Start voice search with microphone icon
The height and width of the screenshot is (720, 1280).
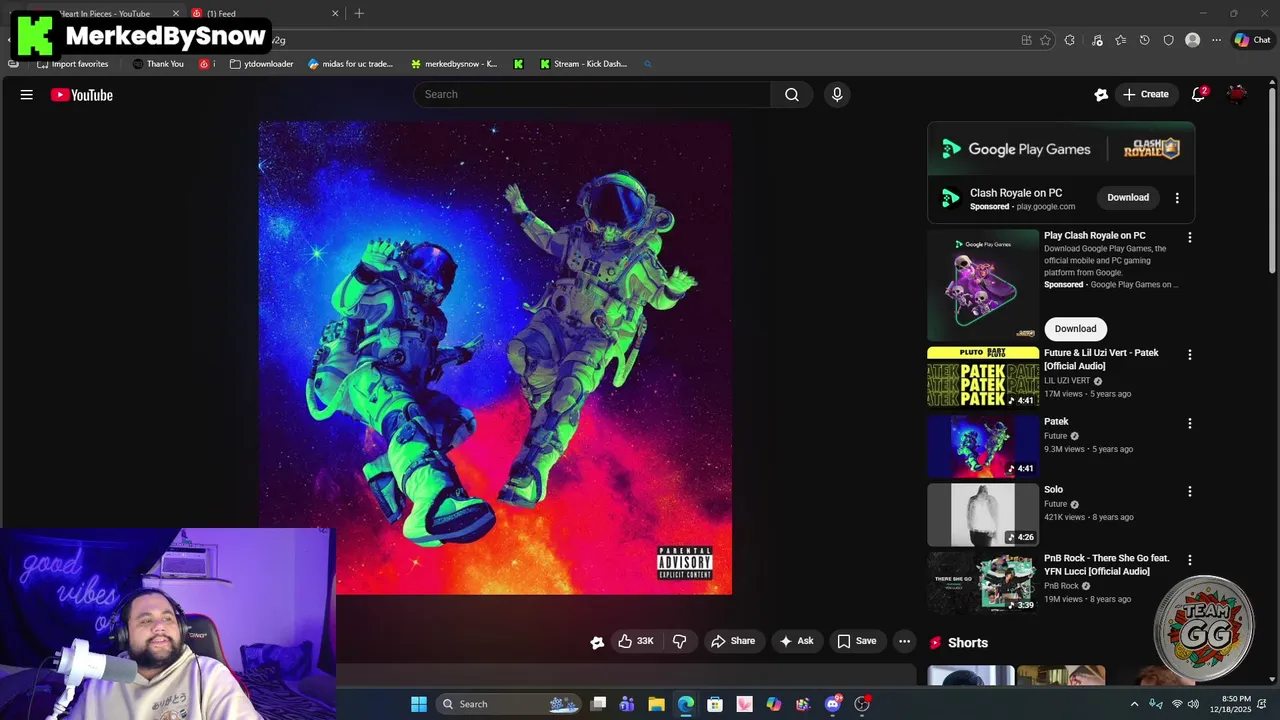pos(837,95)
